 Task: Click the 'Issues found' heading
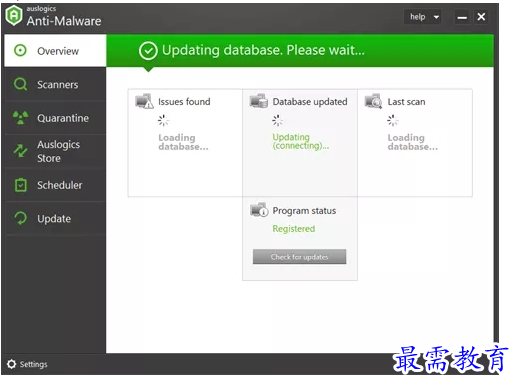(184, 101)
